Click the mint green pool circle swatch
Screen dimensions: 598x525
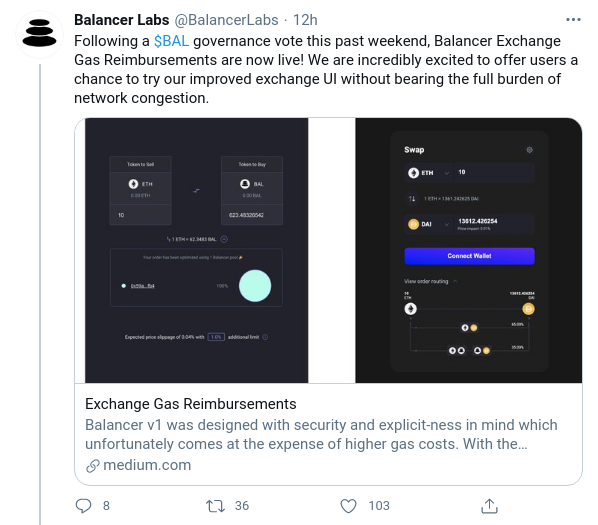255,286
